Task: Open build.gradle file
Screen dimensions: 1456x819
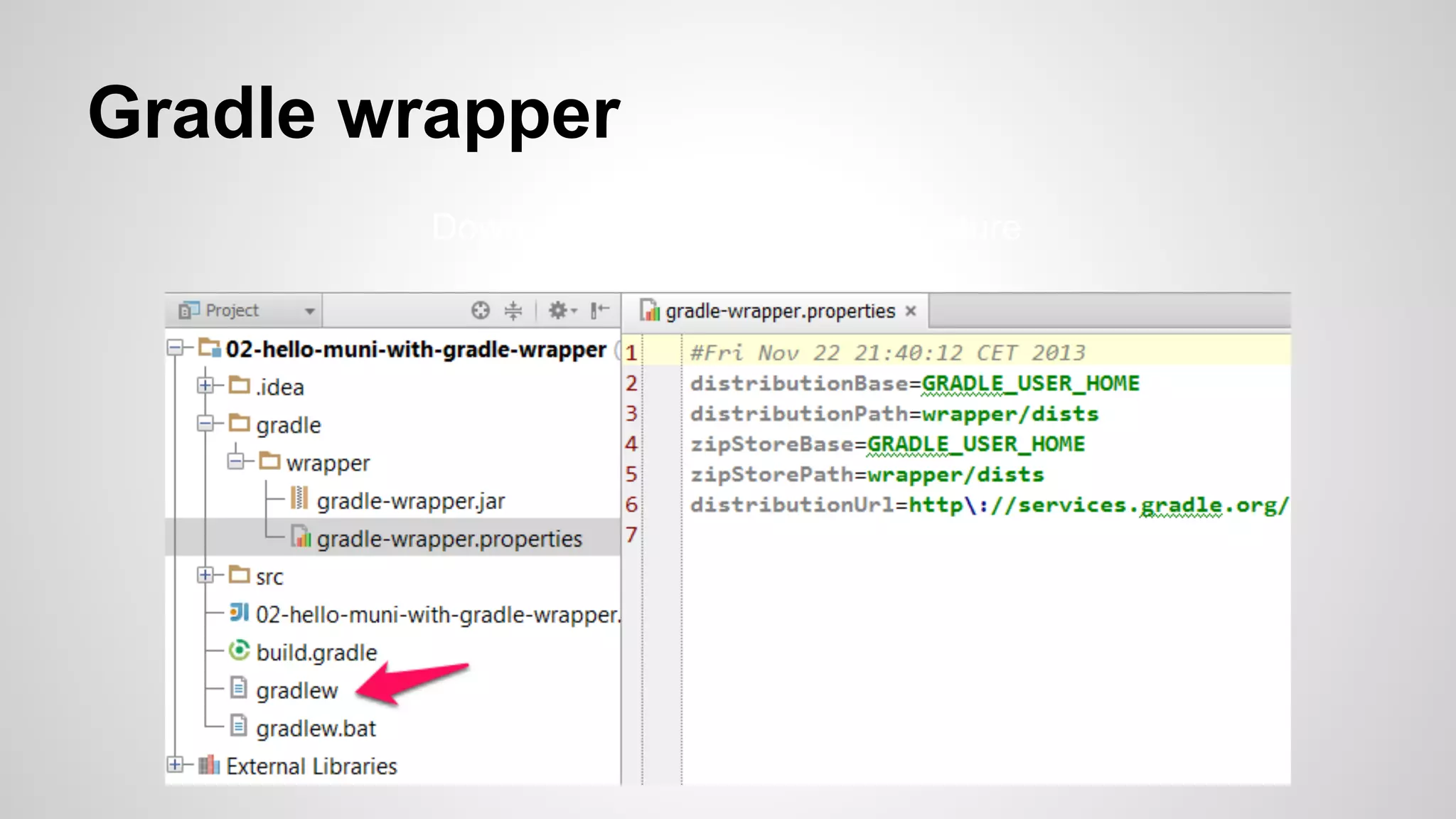Action: click(x=316, y=653)
